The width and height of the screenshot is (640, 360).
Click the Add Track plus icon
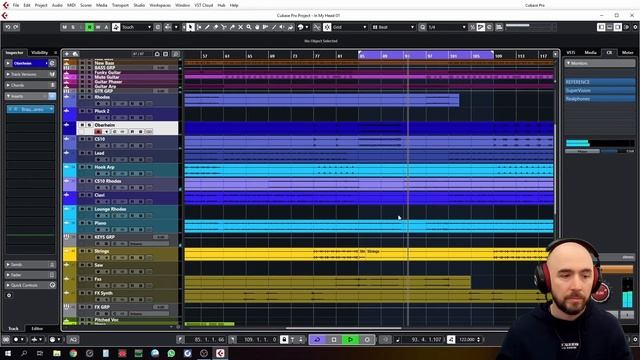[x=67, y=54]
